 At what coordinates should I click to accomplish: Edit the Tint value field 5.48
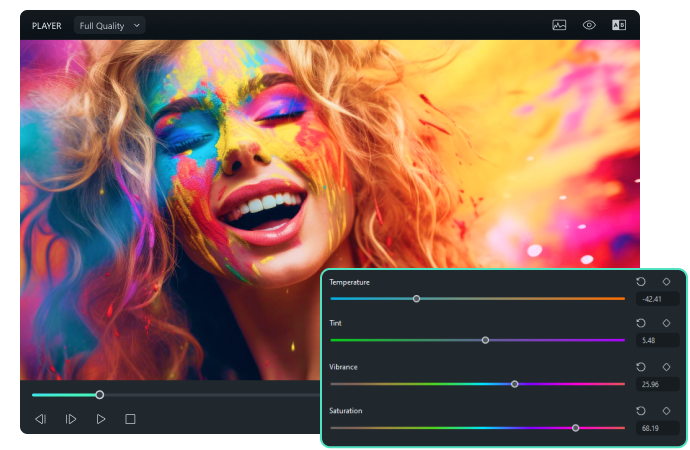tap(657, 340)
